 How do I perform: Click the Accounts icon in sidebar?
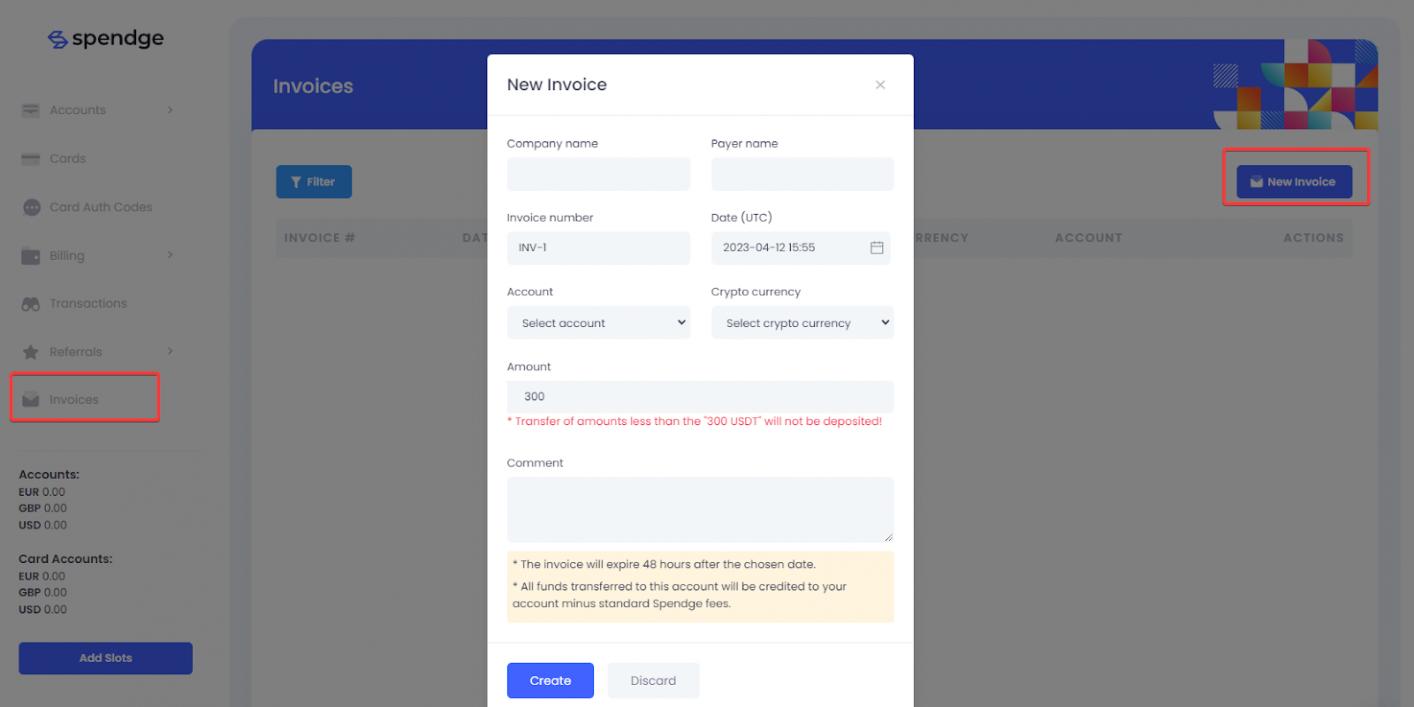(x=31, y=110)
